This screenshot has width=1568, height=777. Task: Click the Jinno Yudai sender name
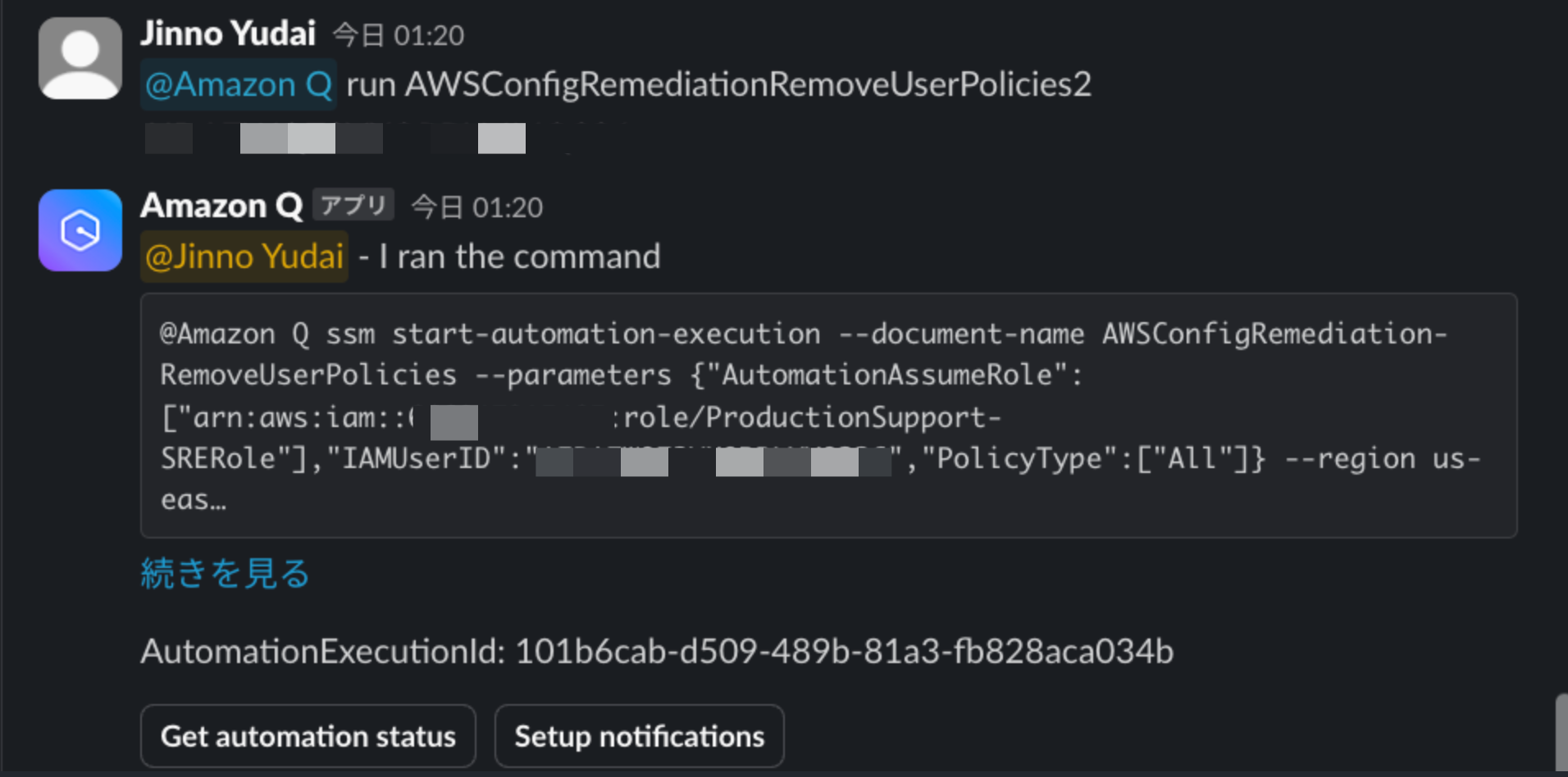tap(228, 34)
